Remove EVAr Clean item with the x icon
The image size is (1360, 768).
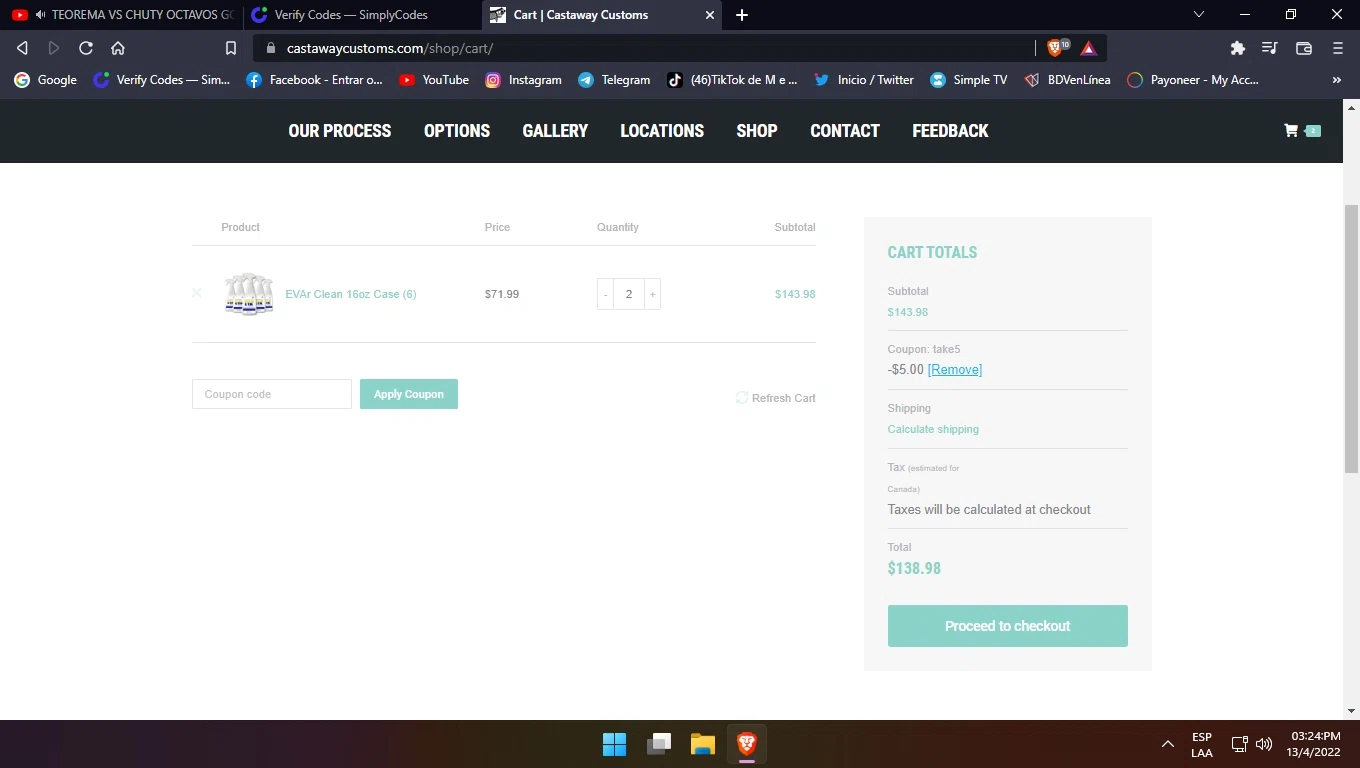[x=197, y=293]
